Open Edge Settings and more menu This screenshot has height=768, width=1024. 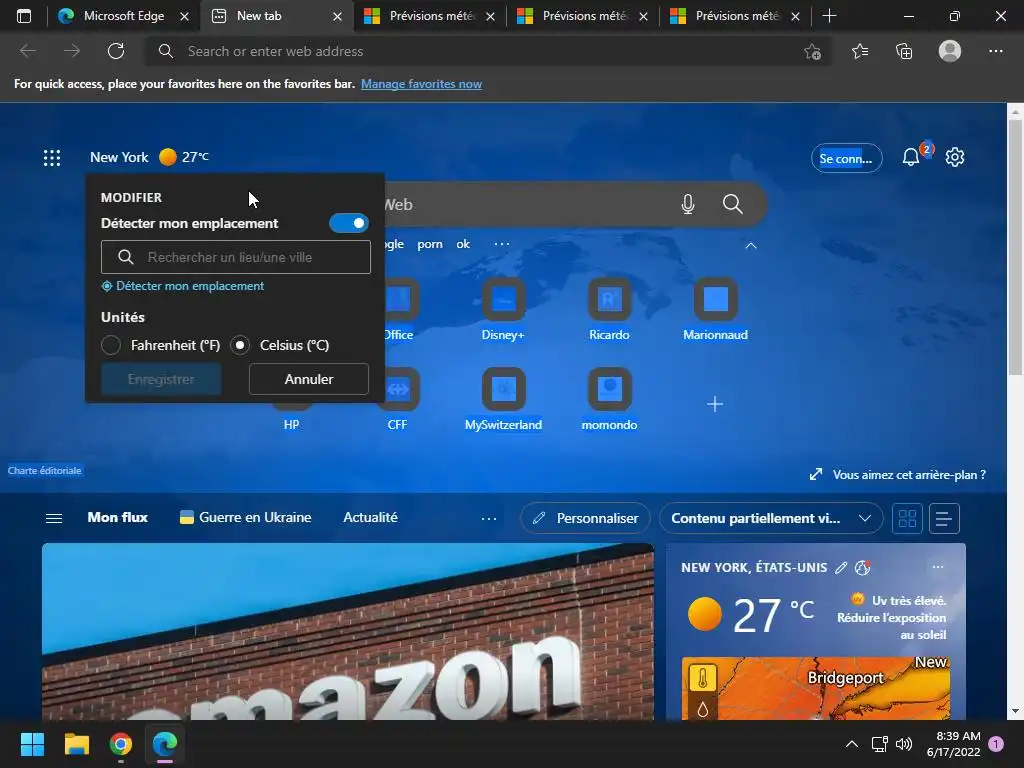995,51
